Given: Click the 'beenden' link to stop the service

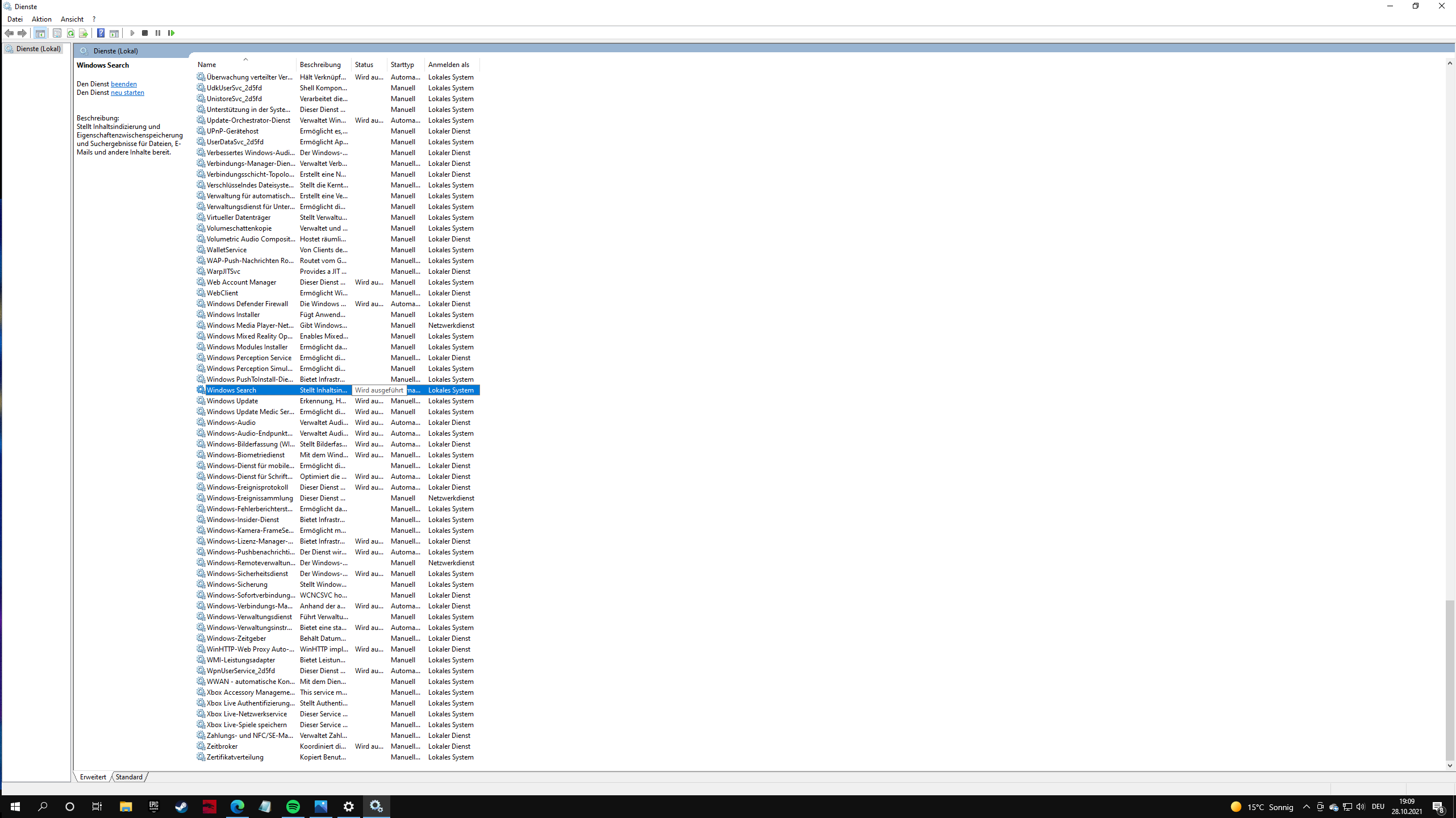Looking at the screenshot, I should coord(123,84).
